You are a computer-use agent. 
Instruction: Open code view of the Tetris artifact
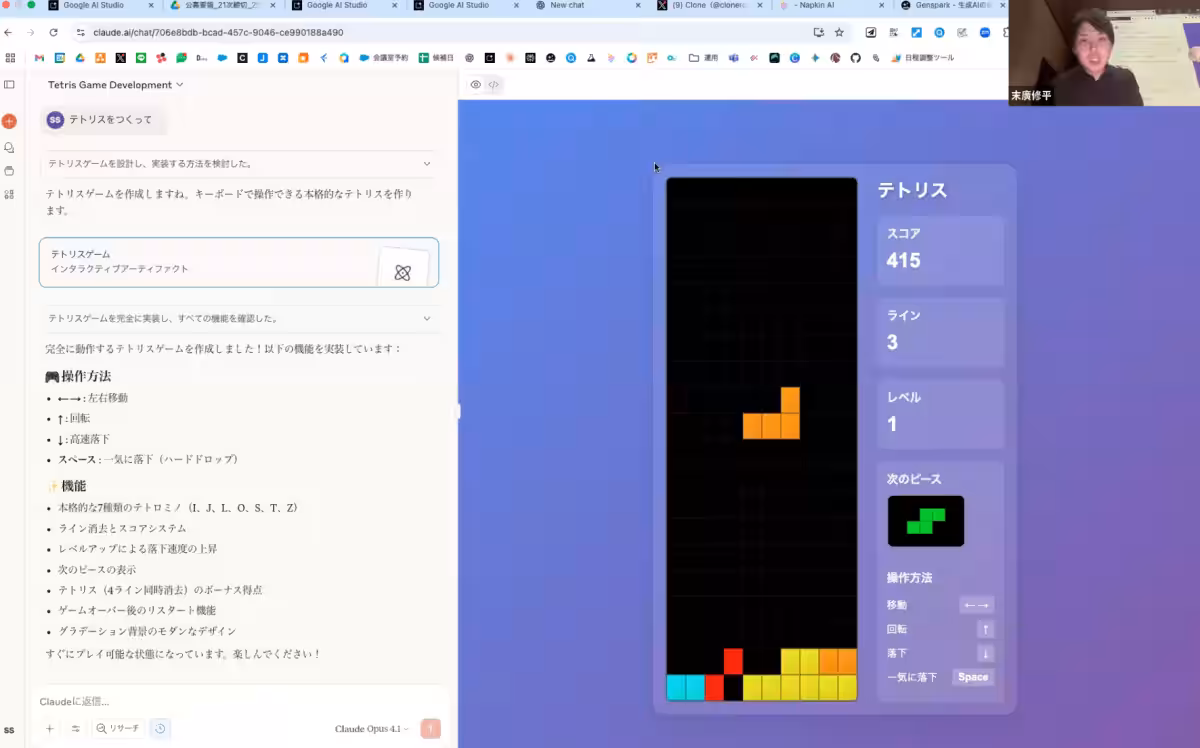point(492,85)
